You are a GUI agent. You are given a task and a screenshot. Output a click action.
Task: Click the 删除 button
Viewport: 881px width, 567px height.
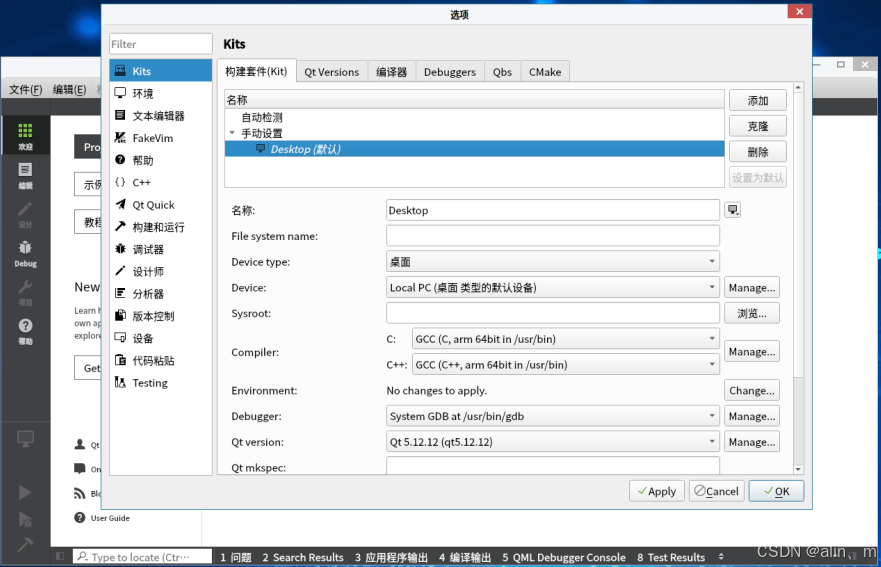(757, 152)
